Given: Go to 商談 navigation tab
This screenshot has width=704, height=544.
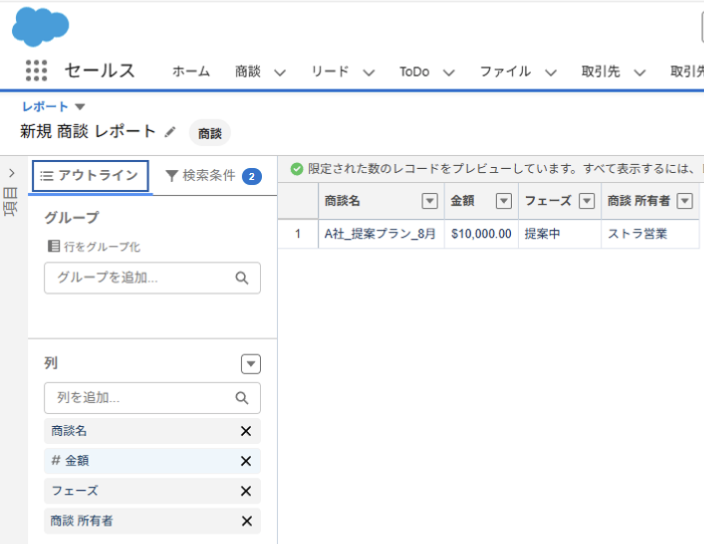Looking at the screenshot, I should [248, 71].
